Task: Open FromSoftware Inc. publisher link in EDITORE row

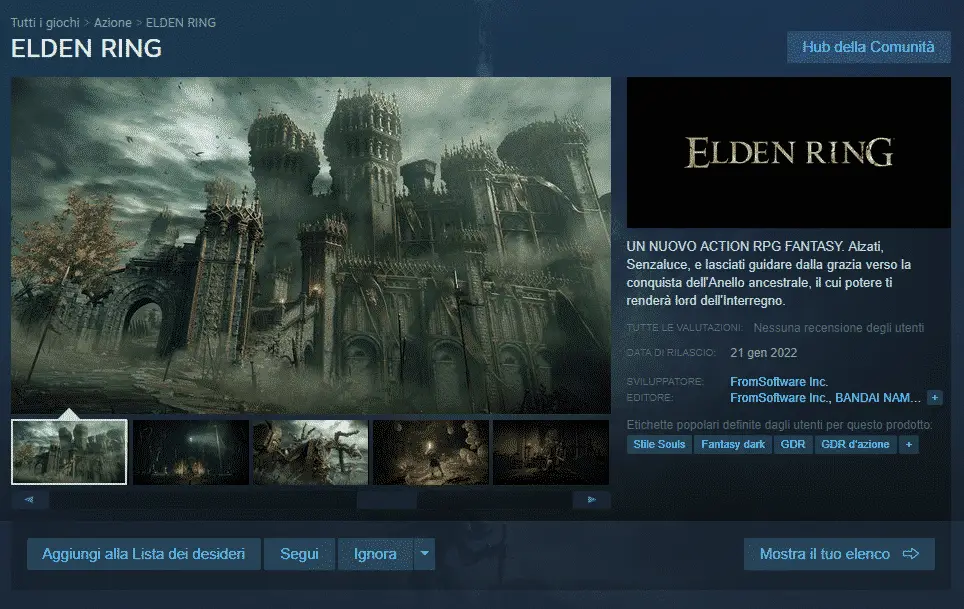Action: coord(778,398)
